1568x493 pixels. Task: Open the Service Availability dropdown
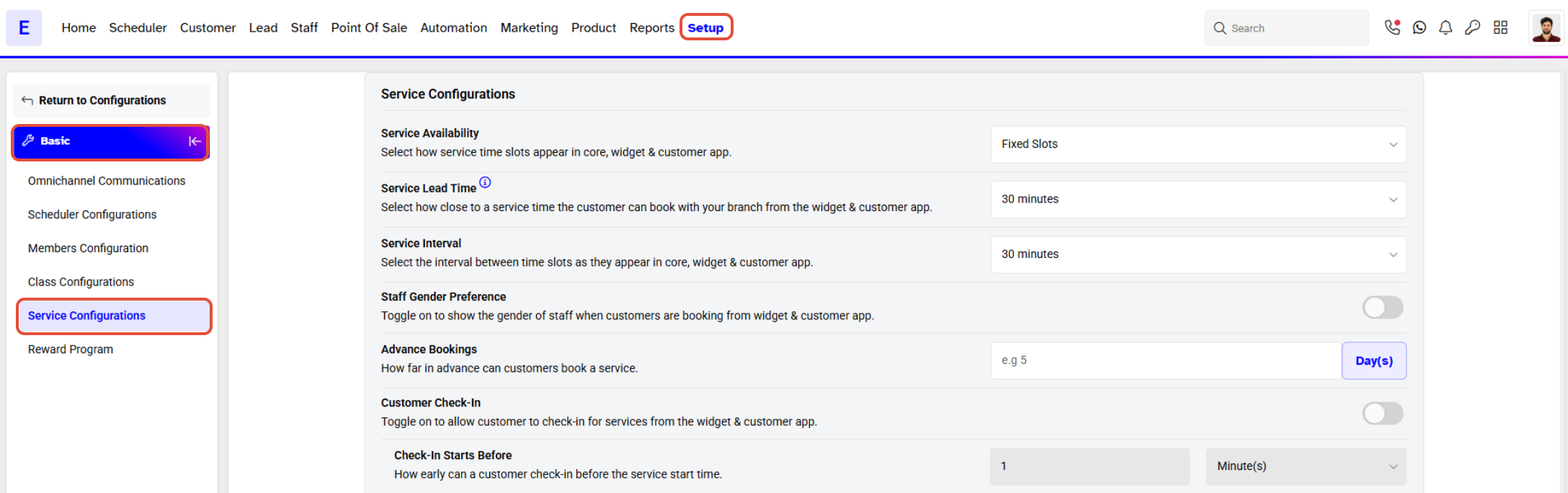[1198, 144]
